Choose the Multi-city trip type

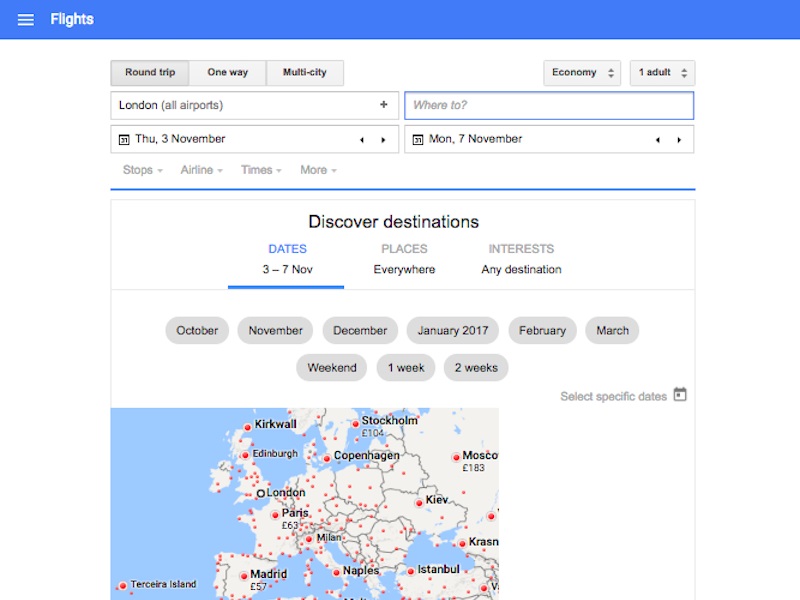click(x=305, y=73)
